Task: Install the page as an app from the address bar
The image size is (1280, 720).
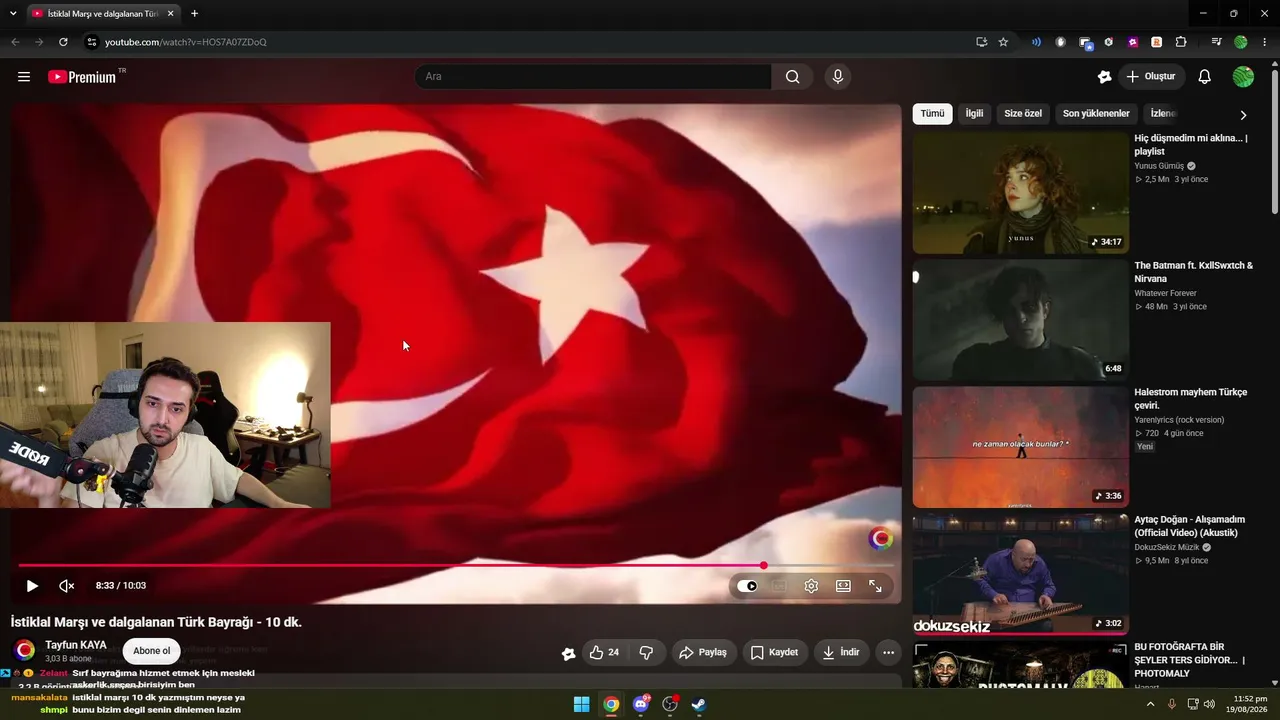Action: click(981, 42)
